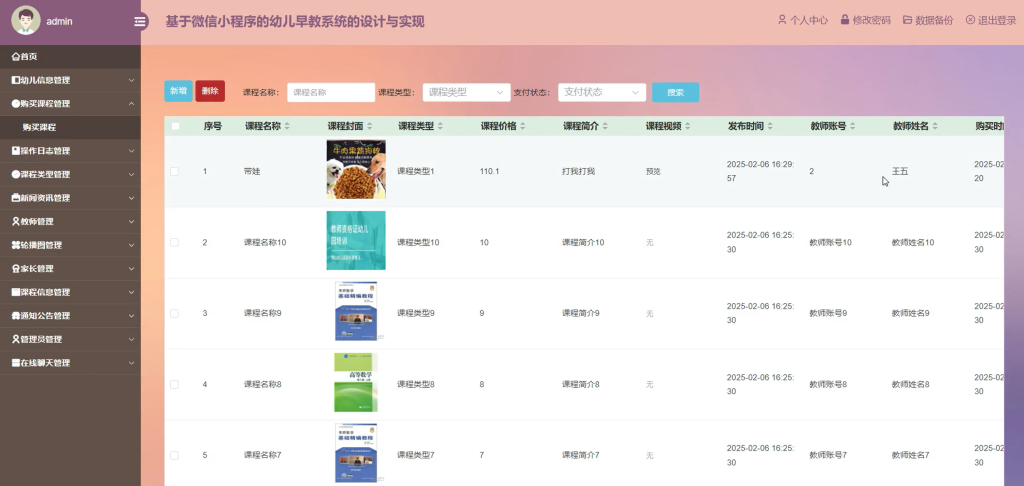Click the icon beside 课程信息管理
The height and width of the screenshot is (486, 1024).
pos(16,292)
